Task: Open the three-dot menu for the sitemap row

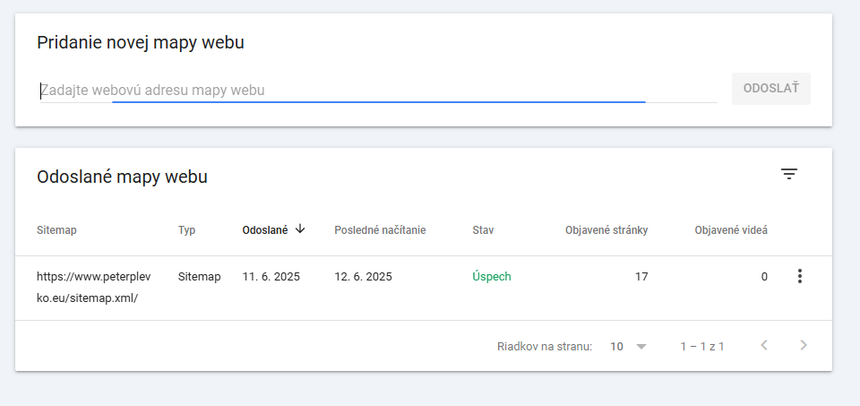Action: point(799,277)
